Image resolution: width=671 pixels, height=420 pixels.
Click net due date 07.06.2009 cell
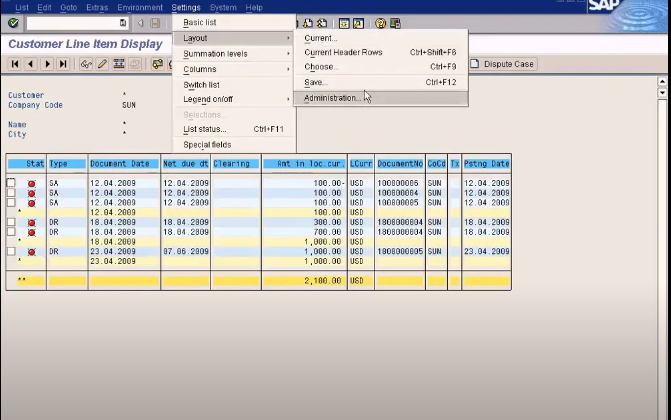tap(186, 251)
